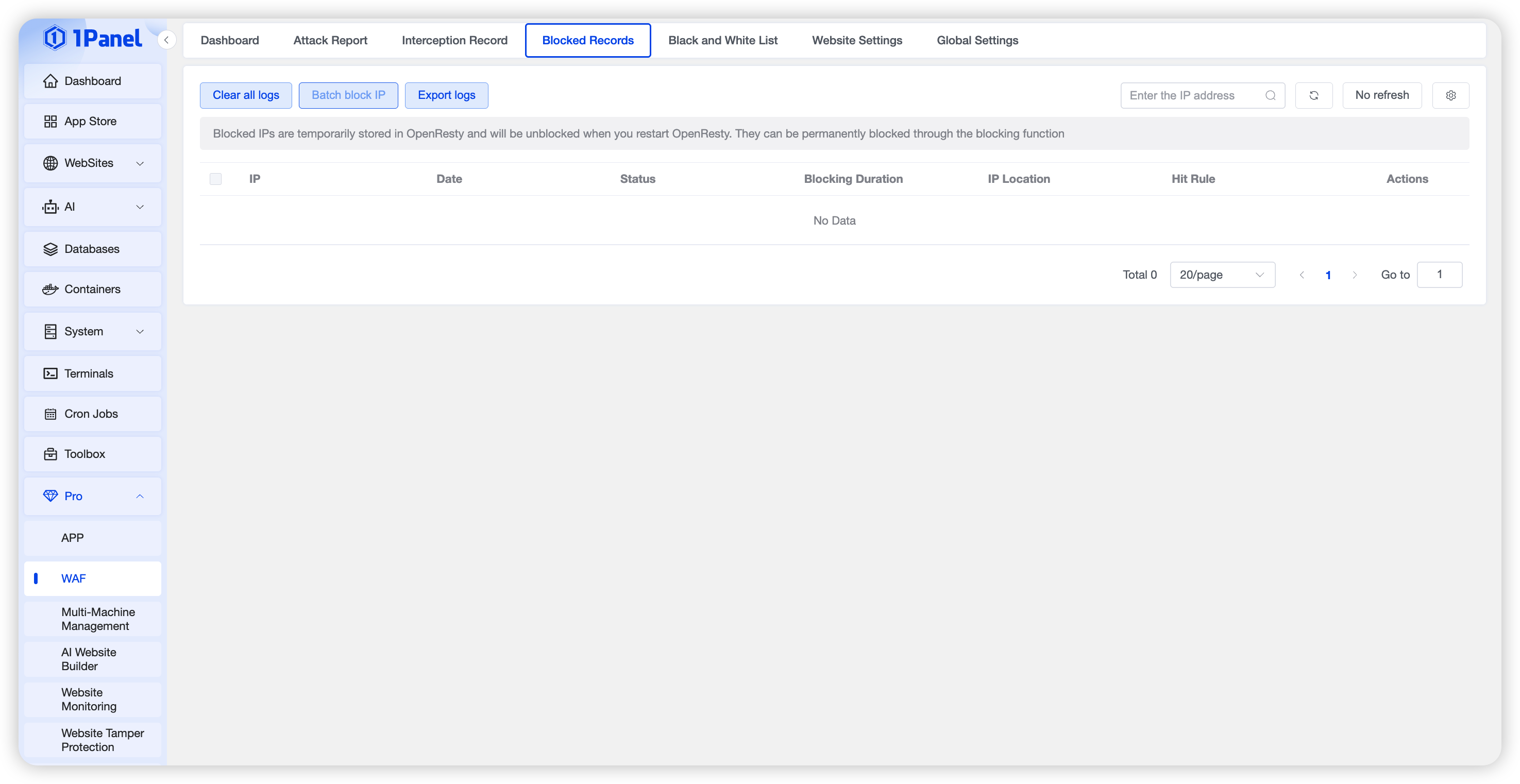Open table settings gear icon
This screenshot has height=784, width=1520.
tap(1450, 96)
